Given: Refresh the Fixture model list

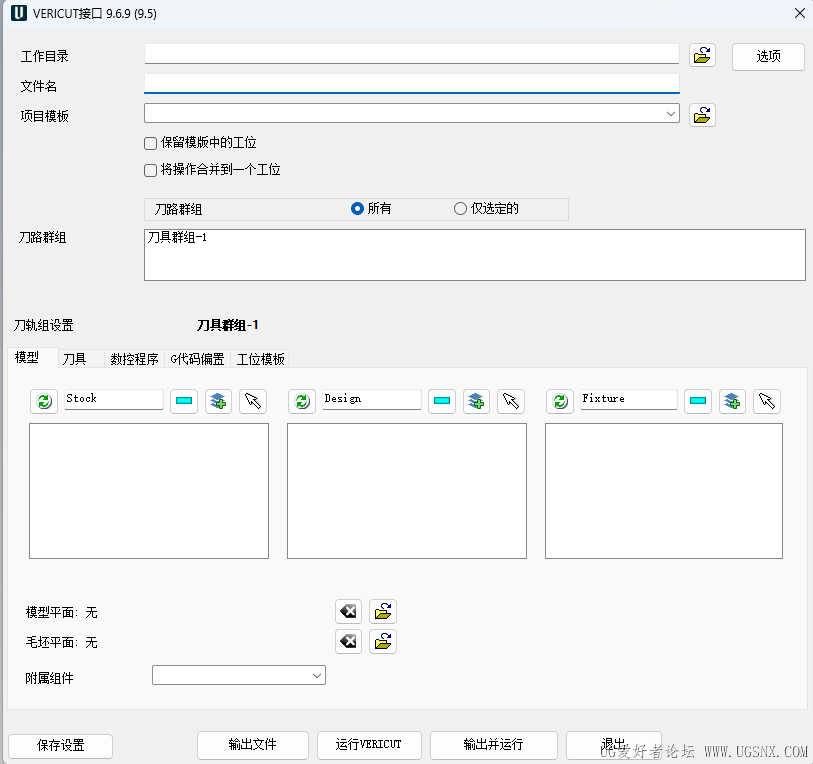Looking at the screenshot, I should click(560, 401).
